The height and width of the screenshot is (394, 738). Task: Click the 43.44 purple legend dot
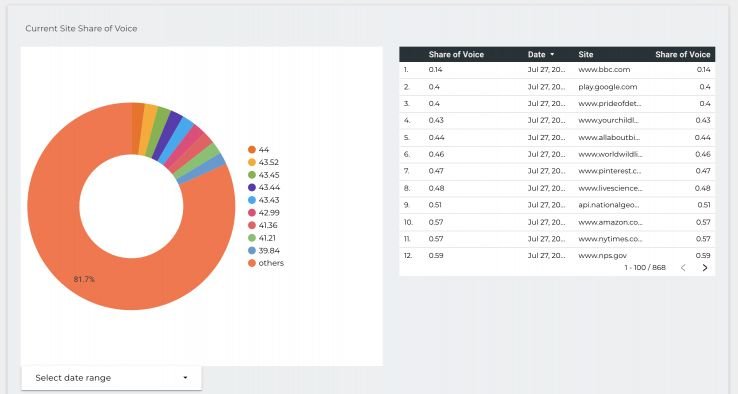(252, 187)
